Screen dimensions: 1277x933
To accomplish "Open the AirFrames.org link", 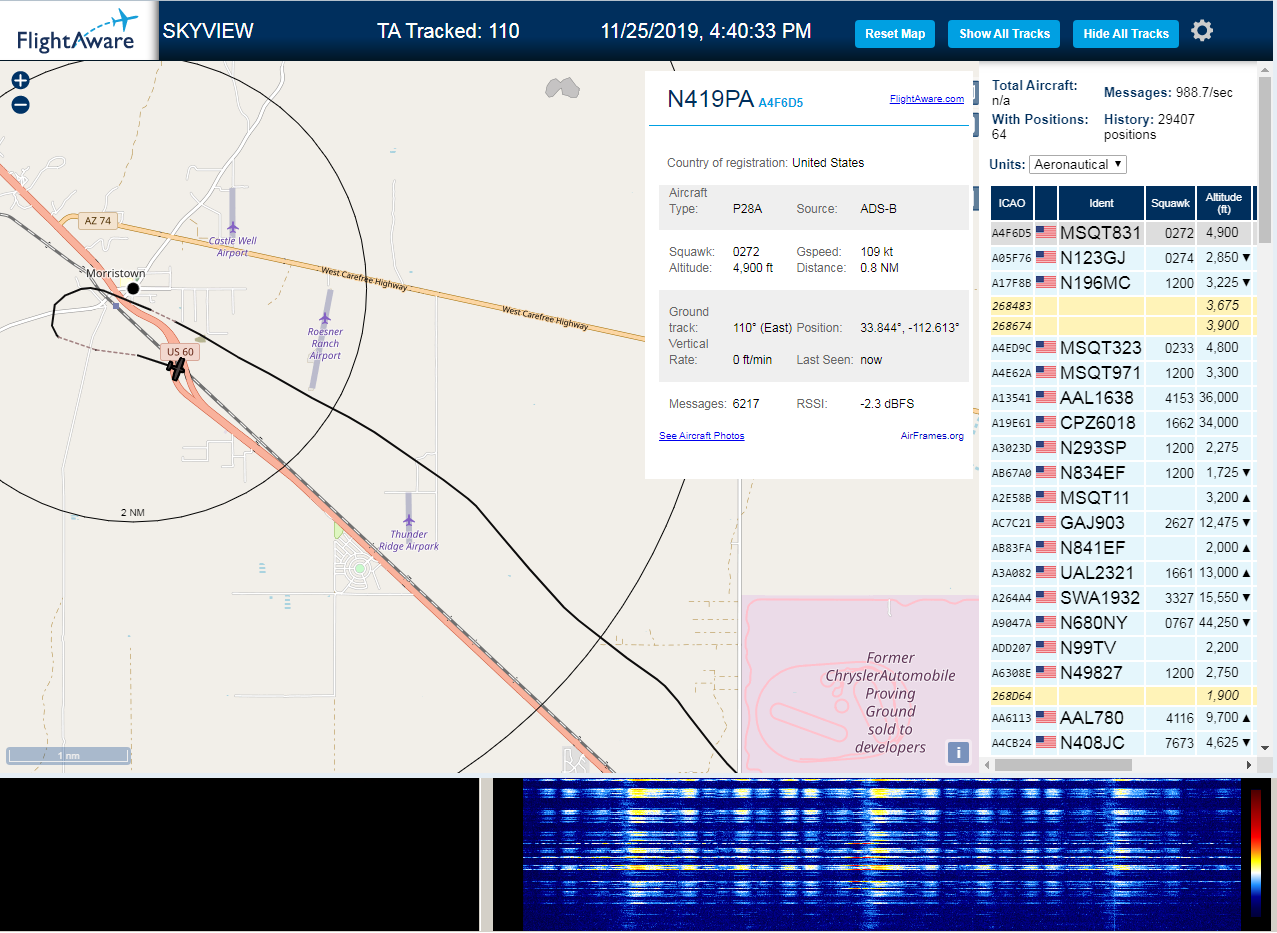I will tap(932, 436).
